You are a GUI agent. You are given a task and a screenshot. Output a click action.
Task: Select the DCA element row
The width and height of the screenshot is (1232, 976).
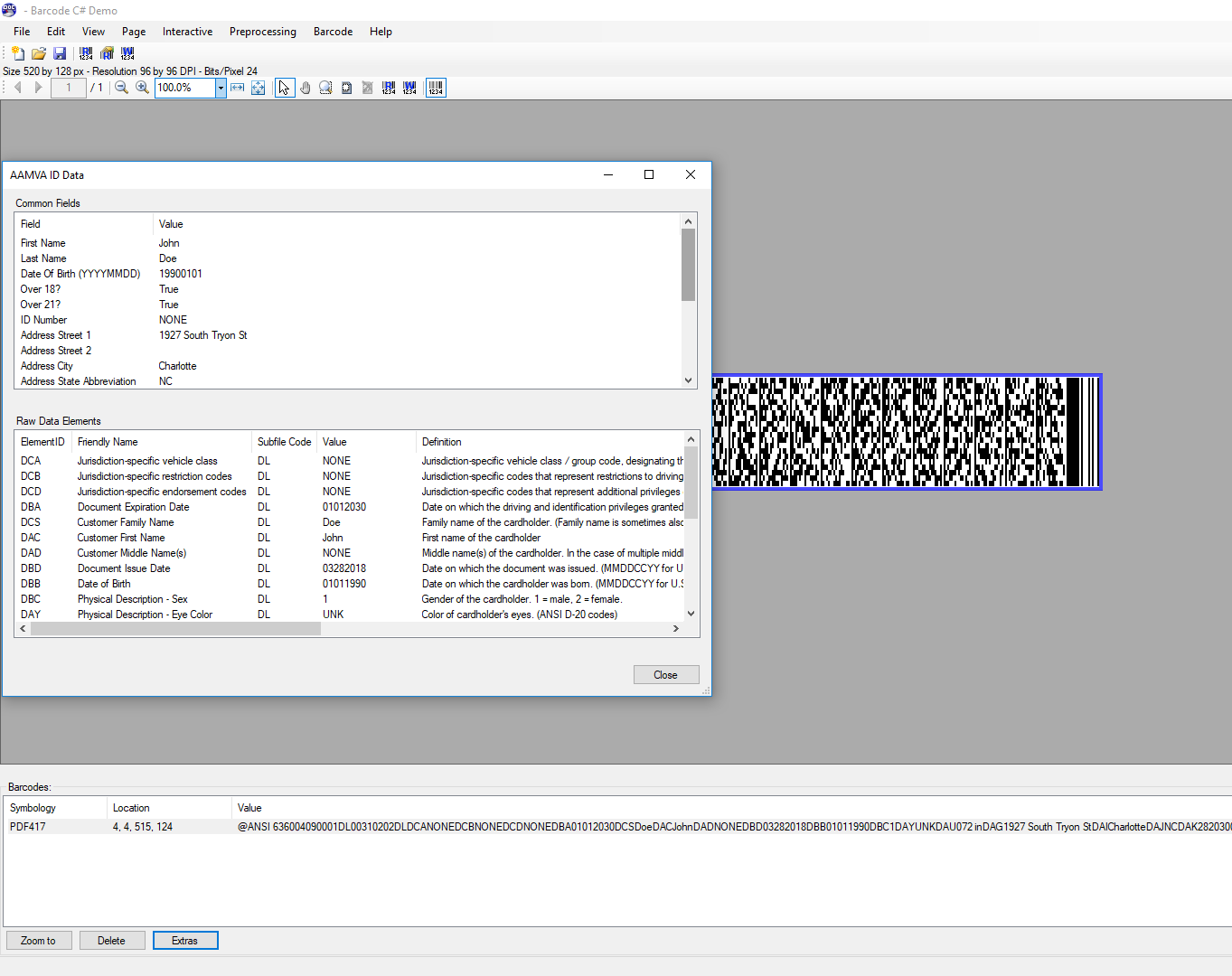point(350,461)
